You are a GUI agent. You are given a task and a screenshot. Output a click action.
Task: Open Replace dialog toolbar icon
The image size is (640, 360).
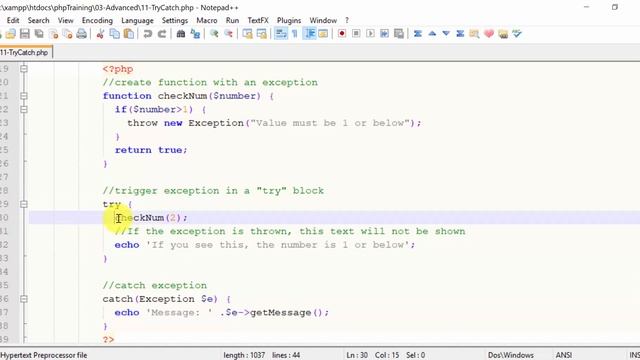pos(196,34)
